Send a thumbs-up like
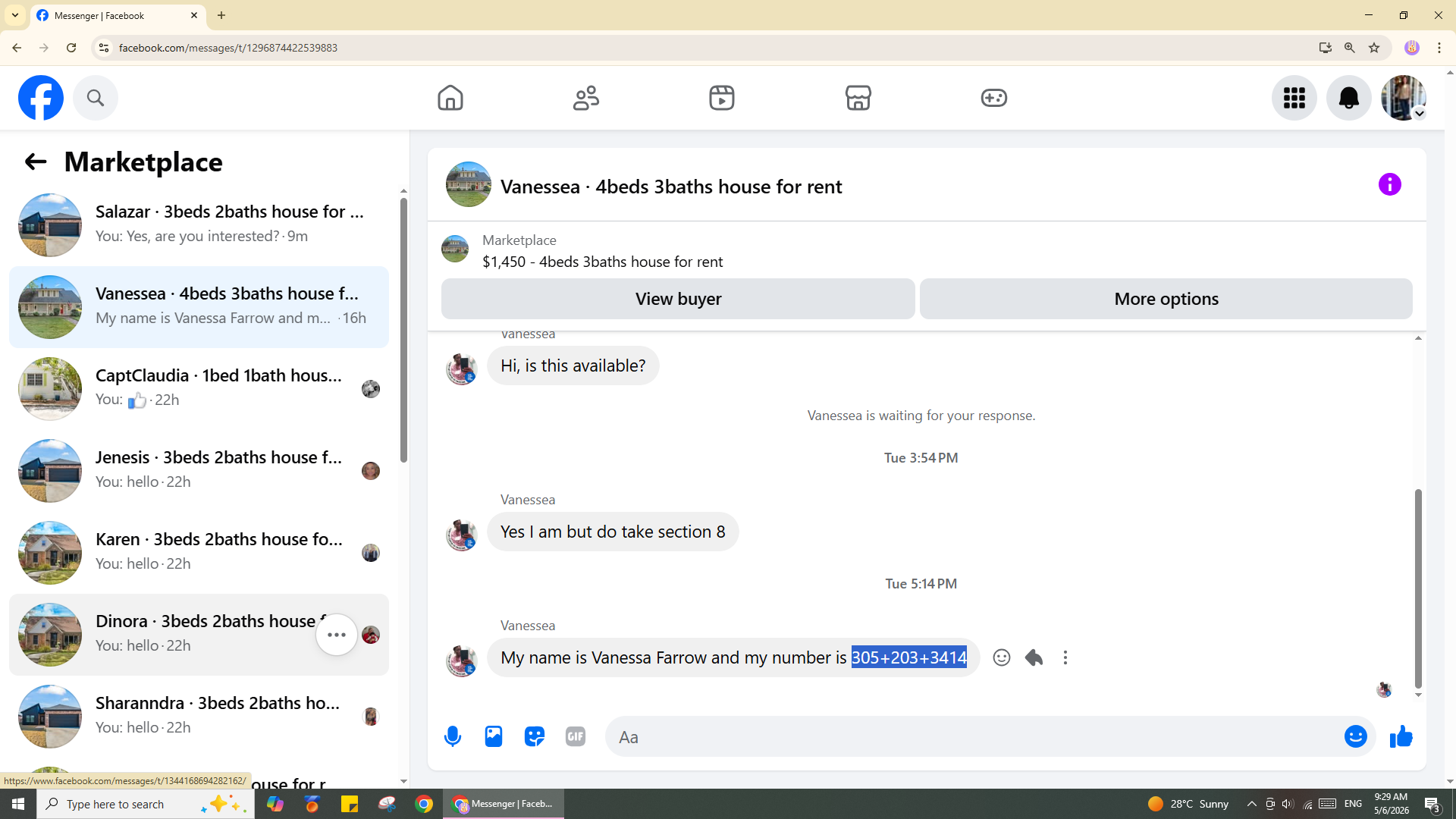1456x819 pixels. point(1401,736)
